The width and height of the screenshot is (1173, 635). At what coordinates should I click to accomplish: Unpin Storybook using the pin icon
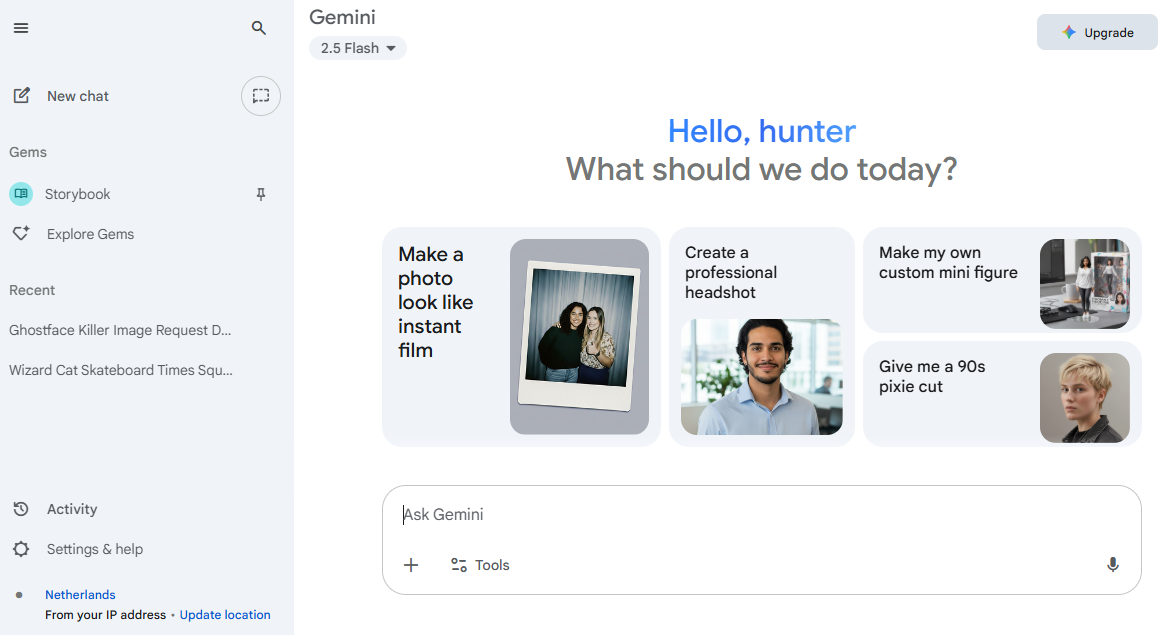pos(261,194)
